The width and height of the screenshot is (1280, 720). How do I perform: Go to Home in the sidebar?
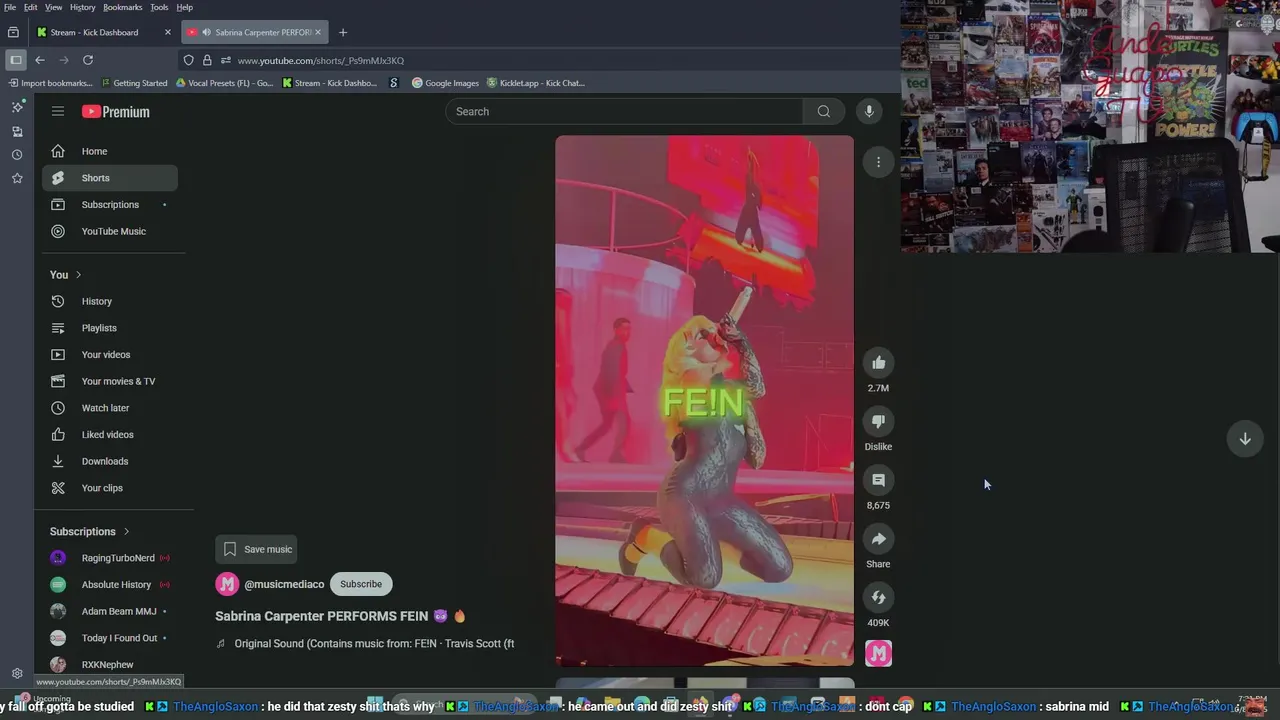110,151
